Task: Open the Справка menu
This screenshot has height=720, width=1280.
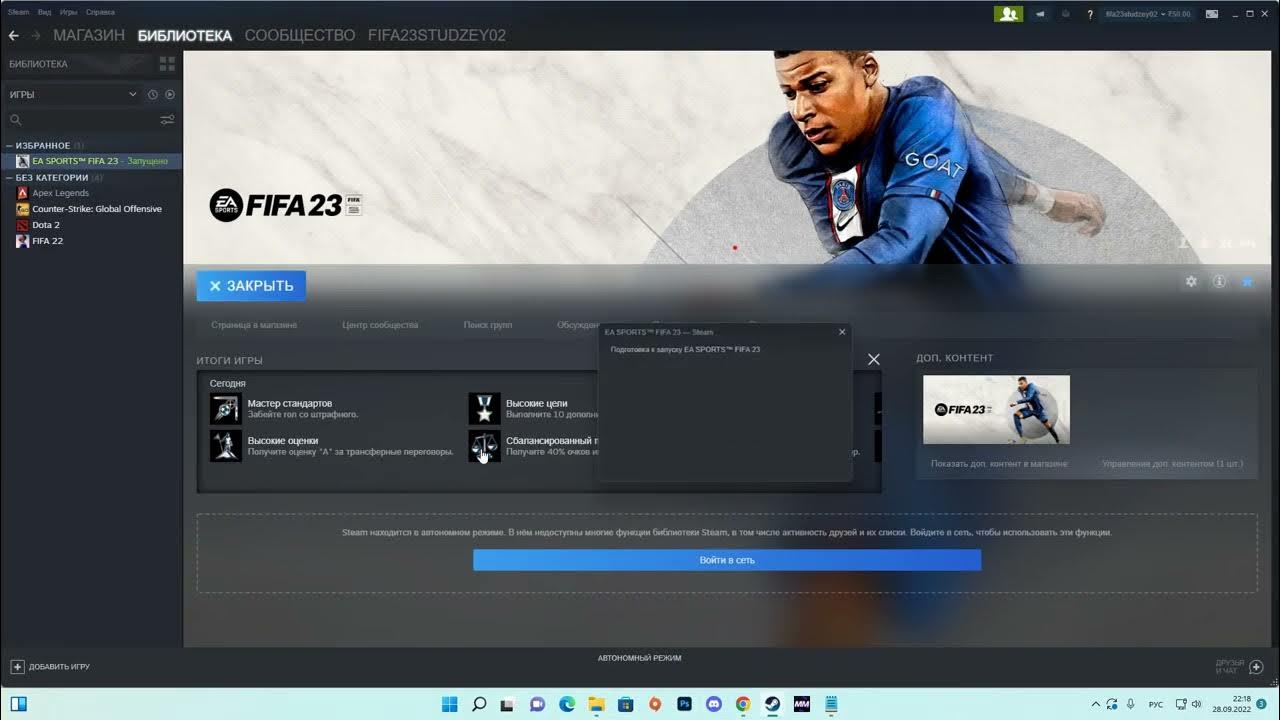Action: click(x=100, y=12)
